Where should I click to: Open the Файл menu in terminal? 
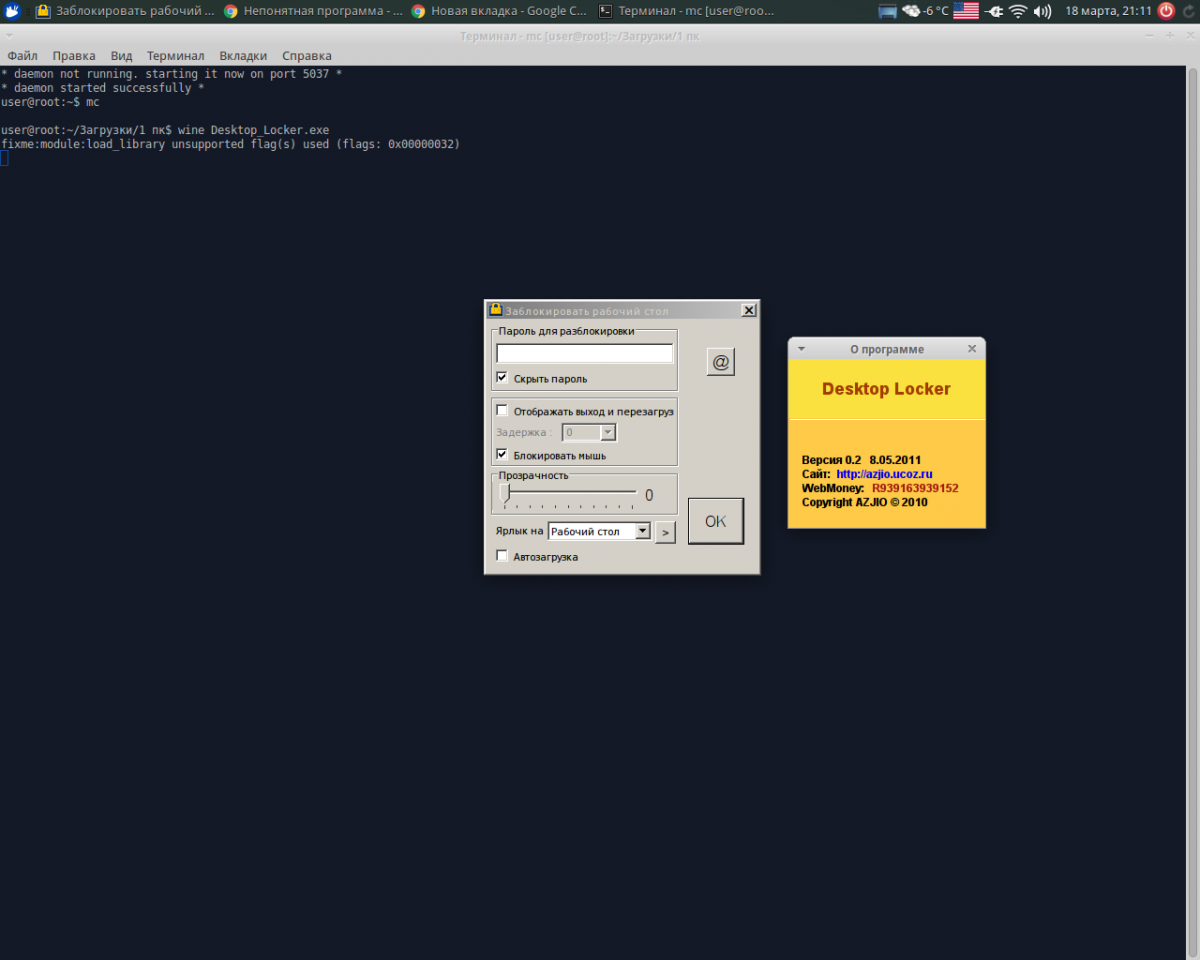[22, 56]
